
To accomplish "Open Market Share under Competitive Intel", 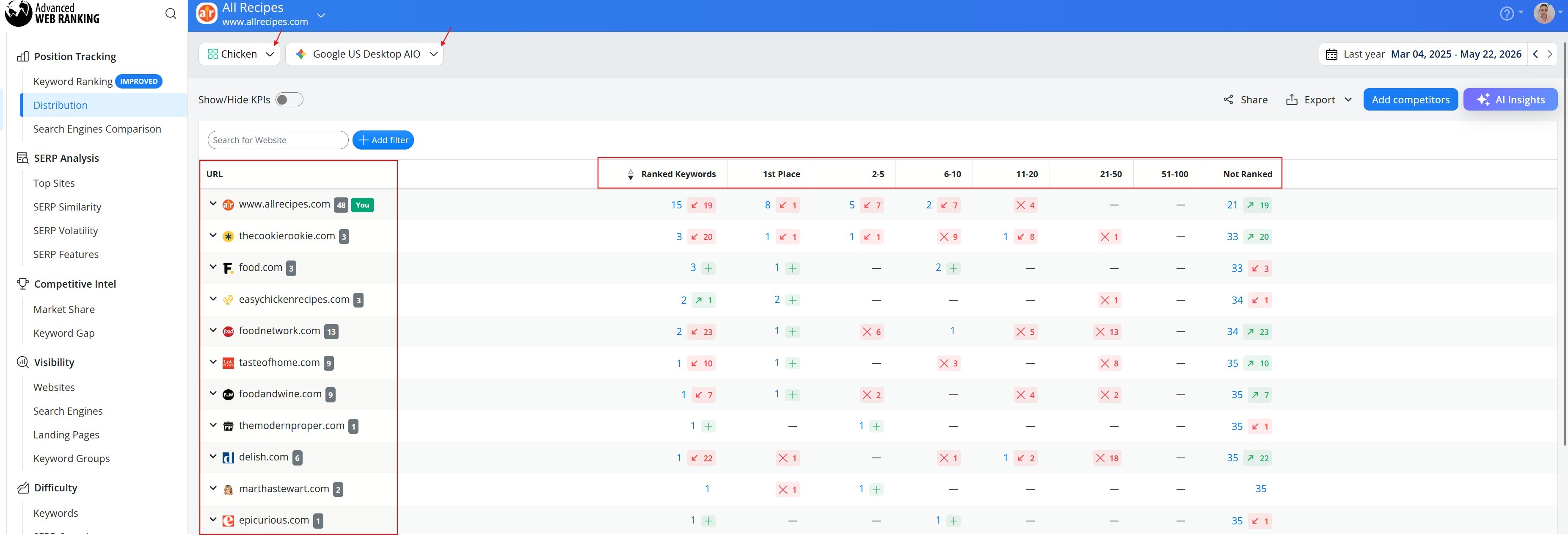I will pyautogui.click(x=64, y=310).
